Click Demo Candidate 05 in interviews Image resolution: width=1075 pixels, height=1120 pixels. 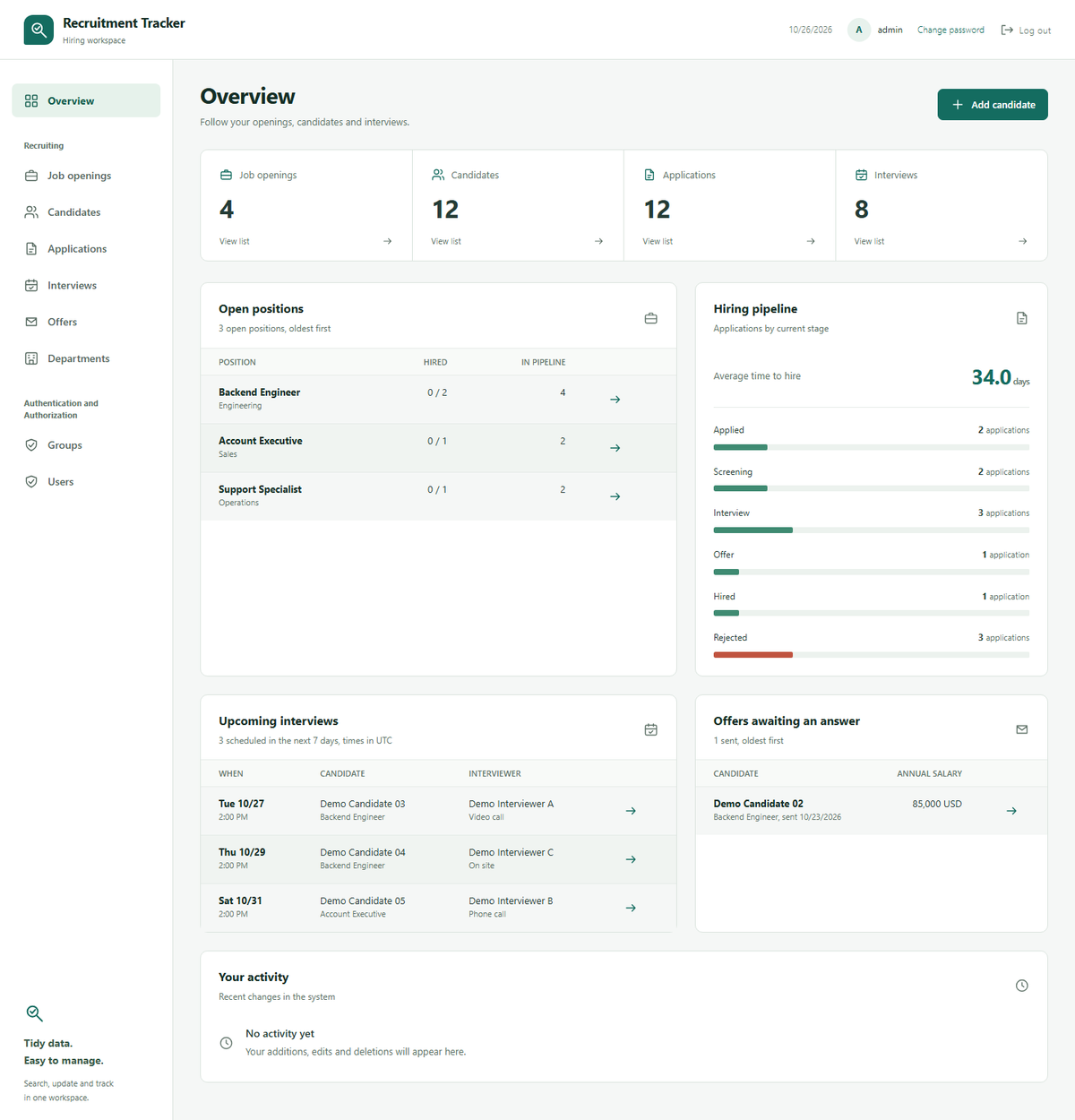coord(363,900)
